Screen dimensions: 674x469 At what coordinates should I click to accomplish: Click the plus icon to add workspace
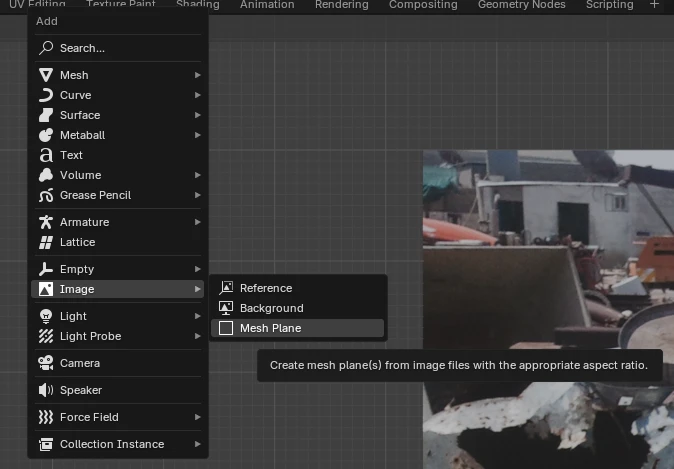(655, 5)
